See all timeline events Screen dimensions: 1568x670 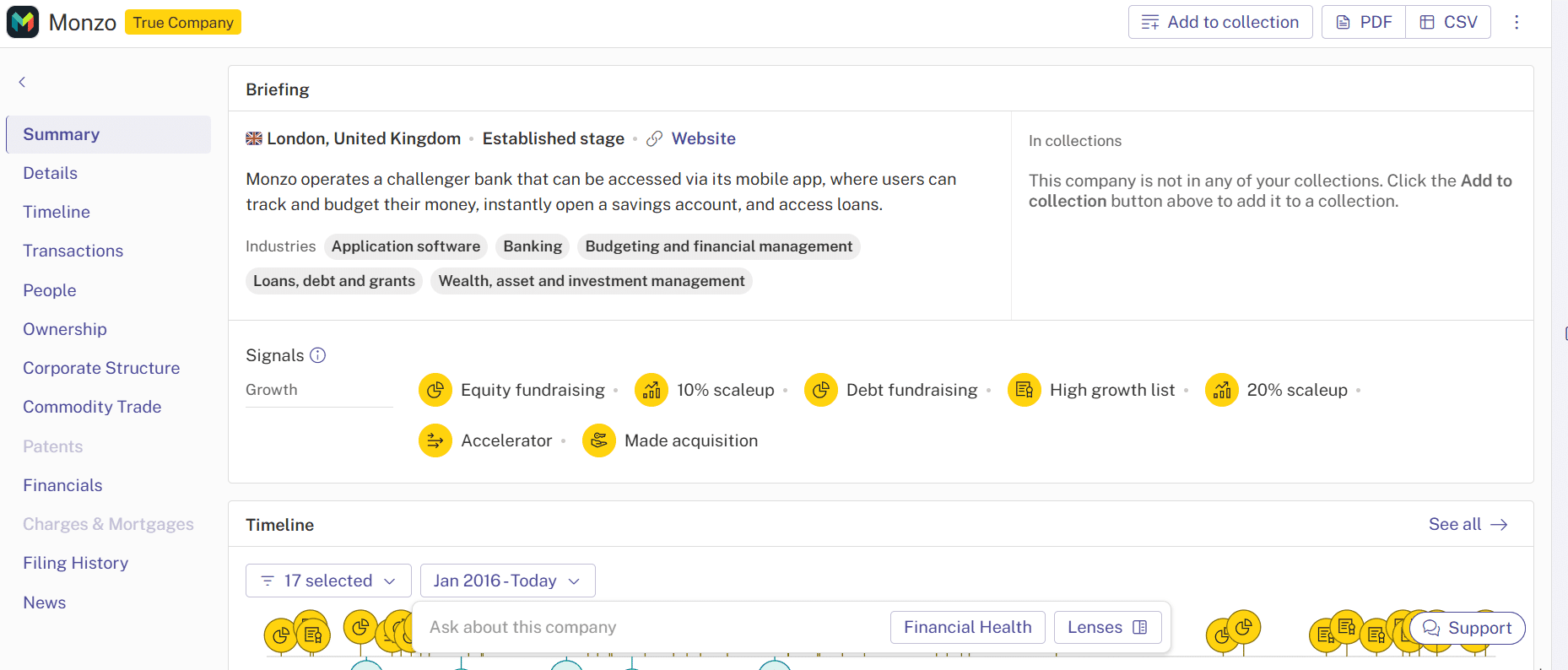click(x=1468, y=524)
